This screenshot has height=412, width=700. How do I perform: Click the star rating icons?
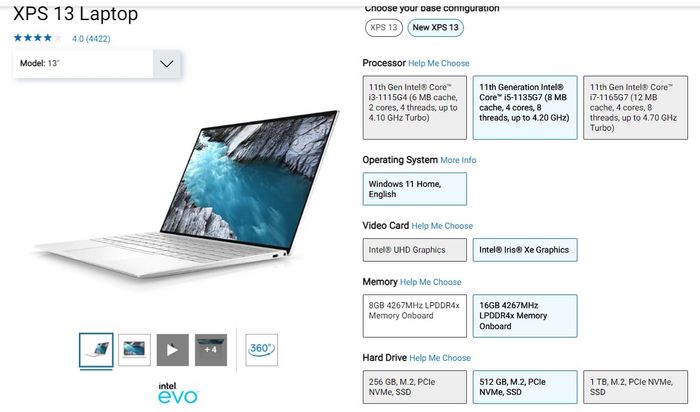(38, 38)
